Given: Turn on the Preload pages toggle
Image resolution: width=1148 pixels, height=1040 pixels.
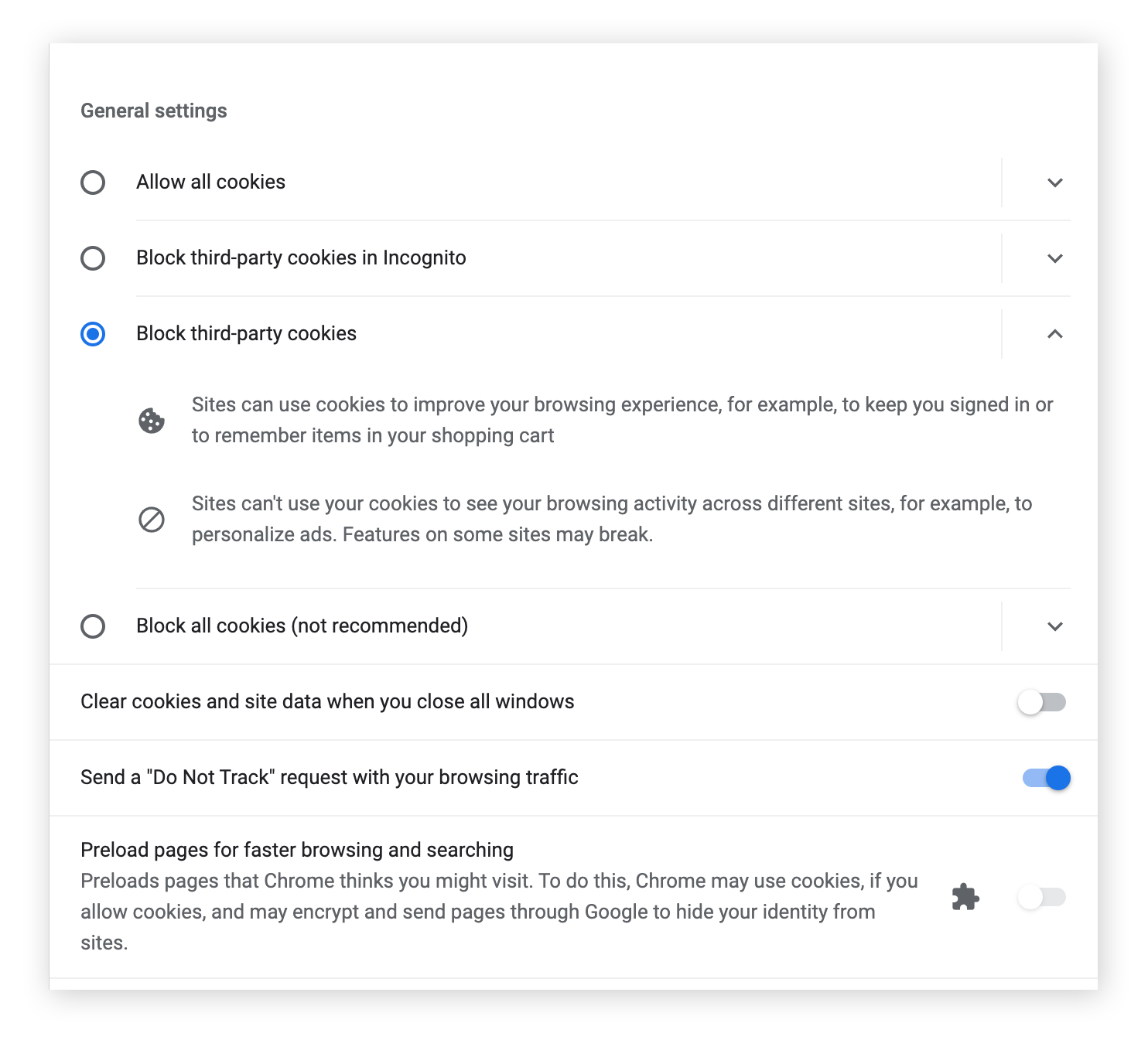Looking at the screenshot, I should (1040, 898).
